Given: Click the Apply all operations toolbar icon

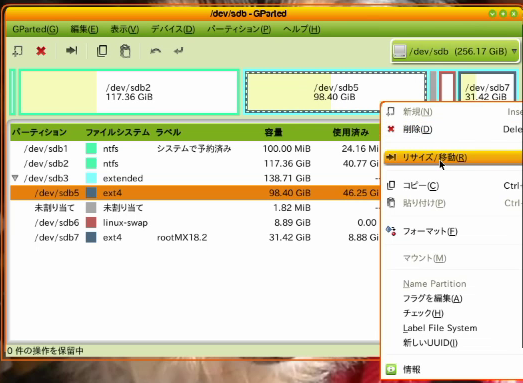Looking at the screenshot, I should coord(178,51).
